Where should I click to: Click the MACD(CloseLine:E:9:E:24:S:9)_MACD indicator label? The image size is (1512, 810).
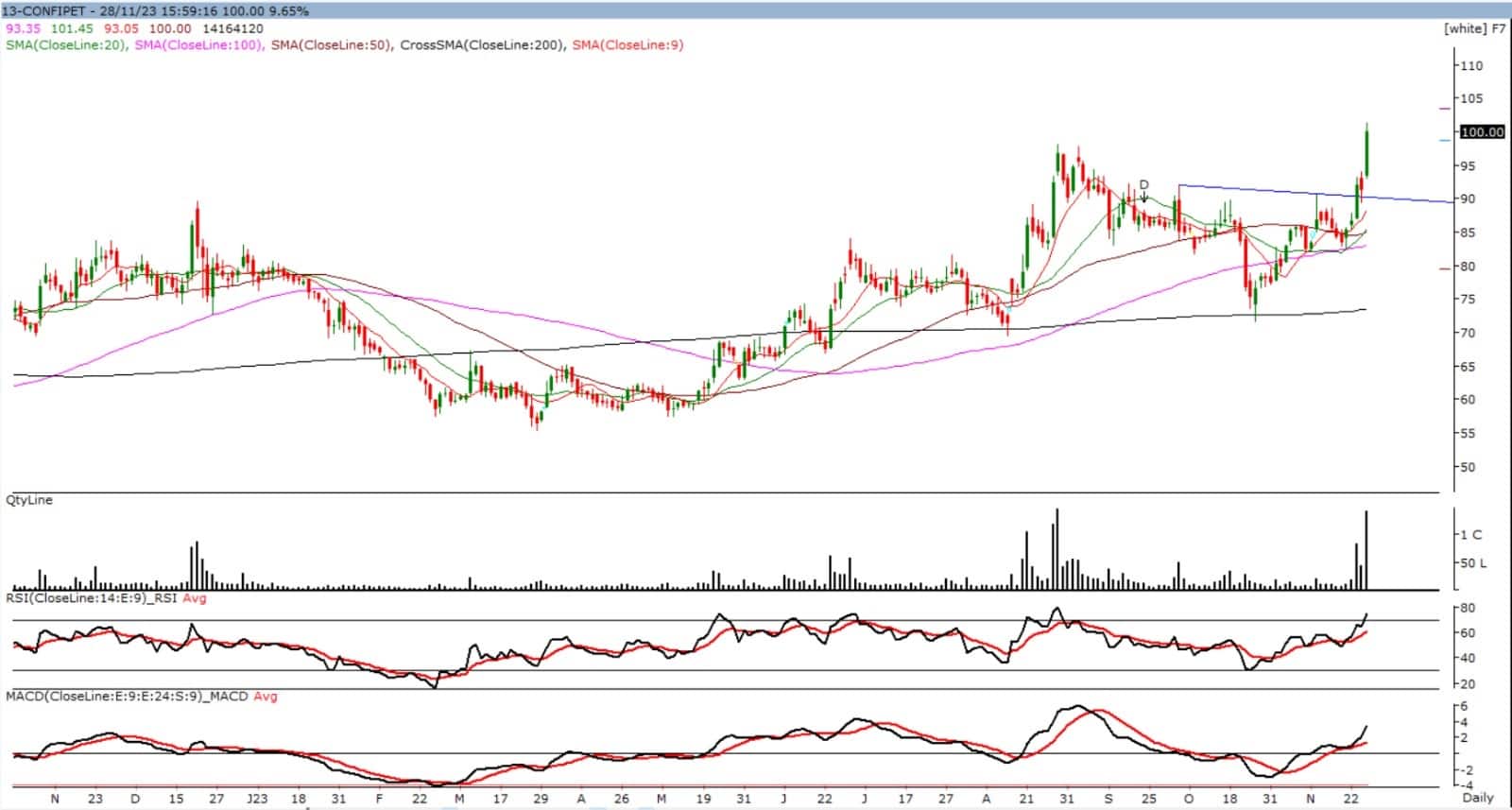click(x=127, y=697)
